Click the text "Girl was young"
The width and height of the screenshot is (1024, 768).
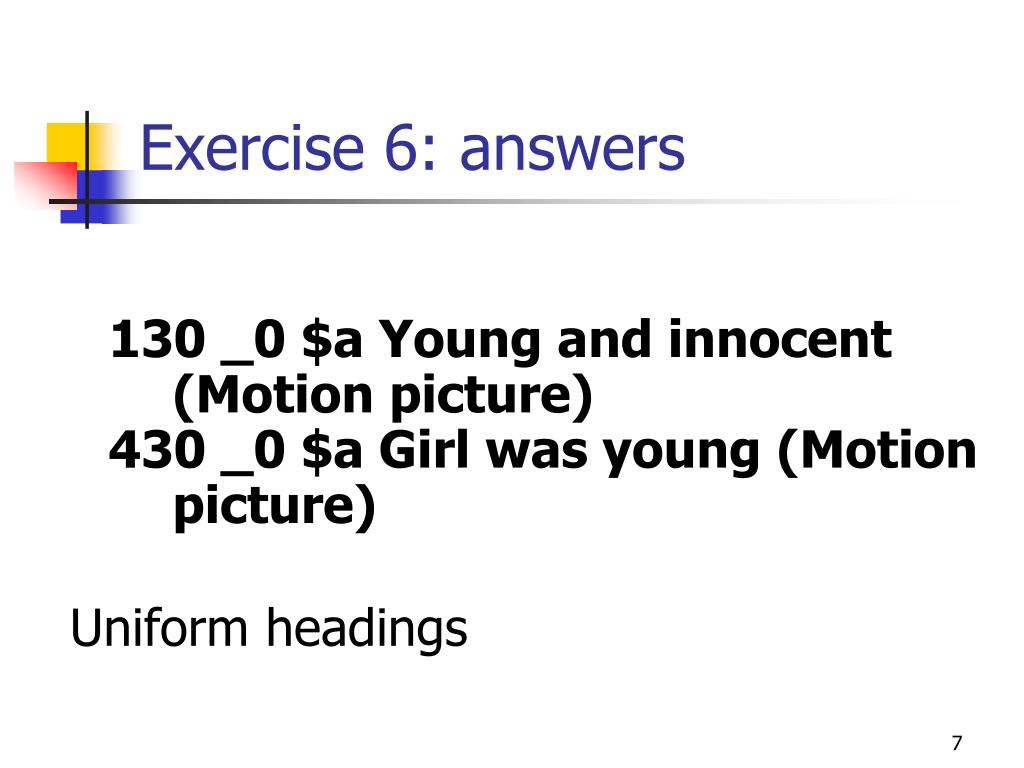569,452
